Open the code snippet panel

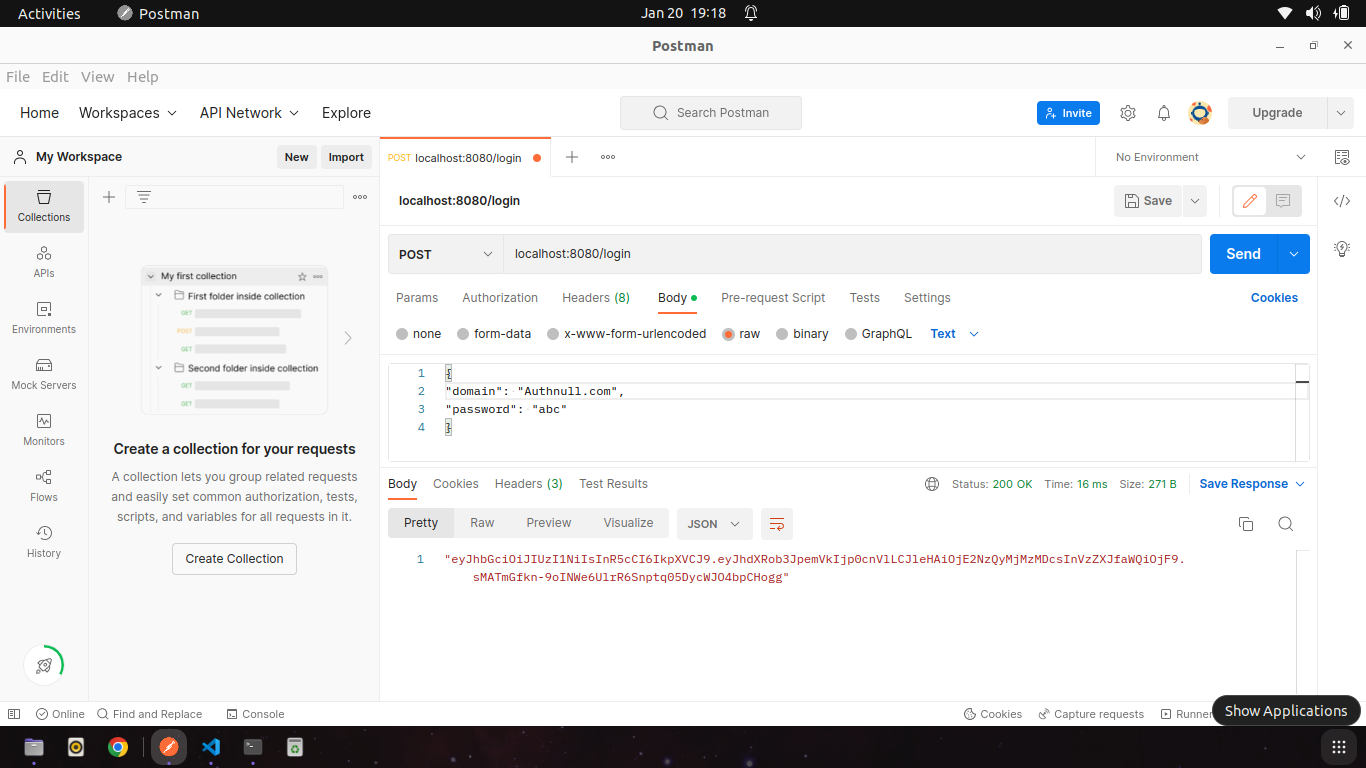click(x=1342, y=200)
